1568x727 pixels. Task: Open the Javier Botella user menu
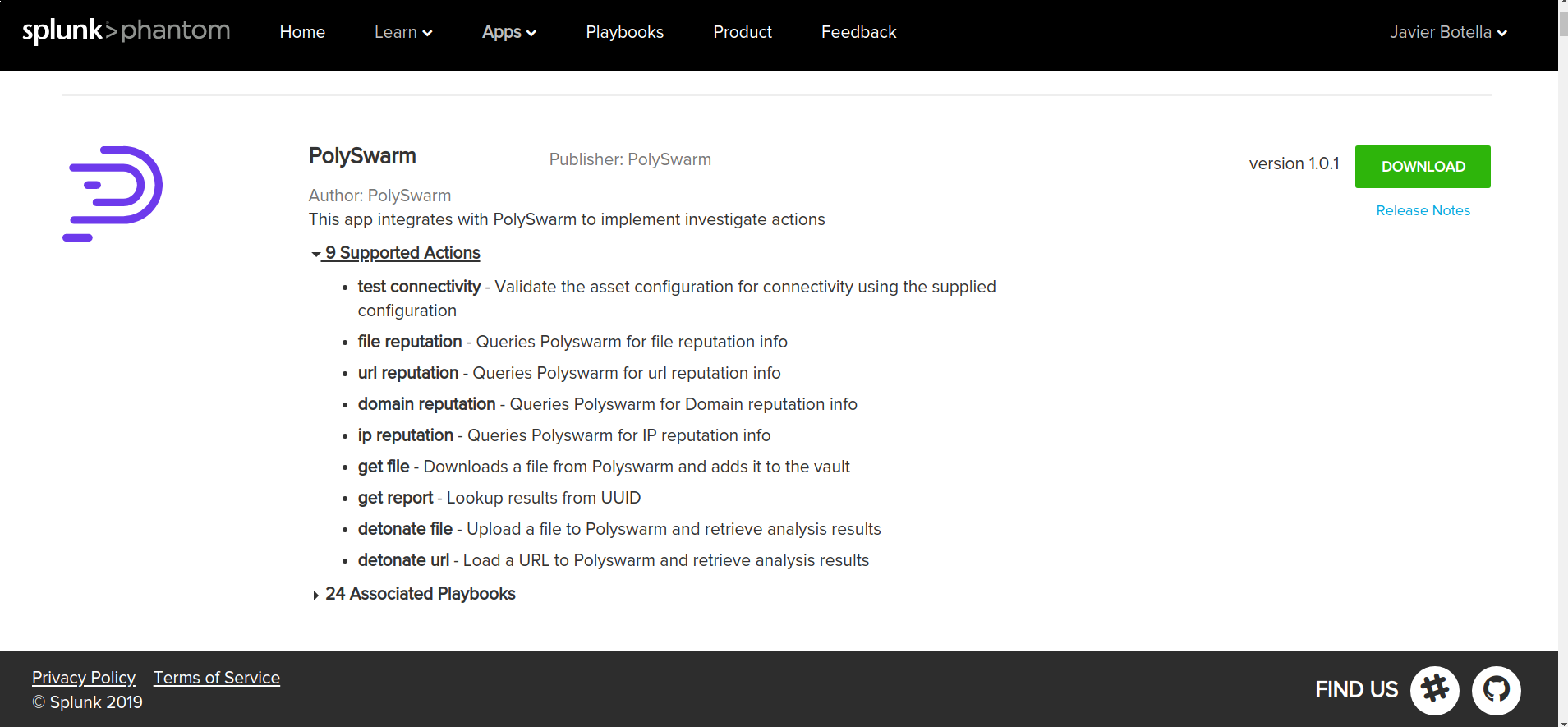pos(1448,32)
